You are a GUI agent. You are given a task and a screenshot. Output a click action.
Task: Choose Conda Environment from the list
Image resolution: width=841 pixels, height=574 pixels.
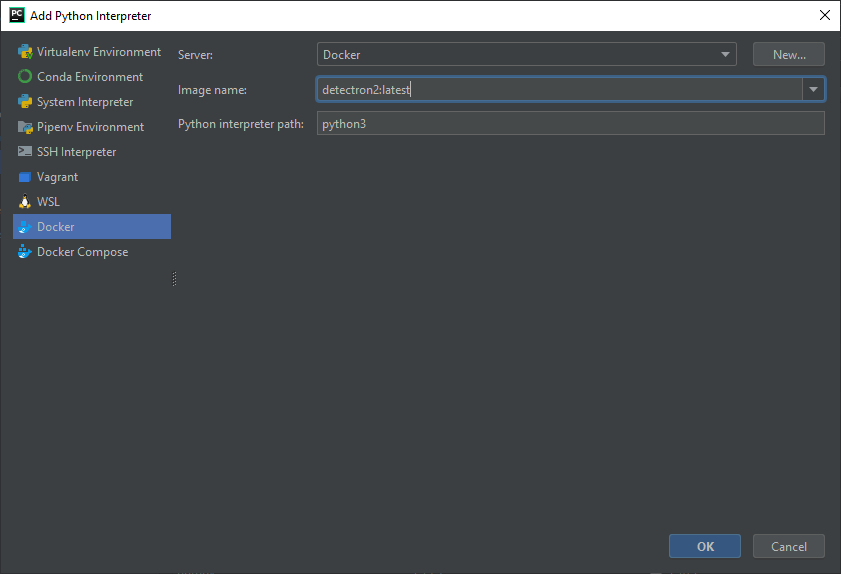point(92,77)
